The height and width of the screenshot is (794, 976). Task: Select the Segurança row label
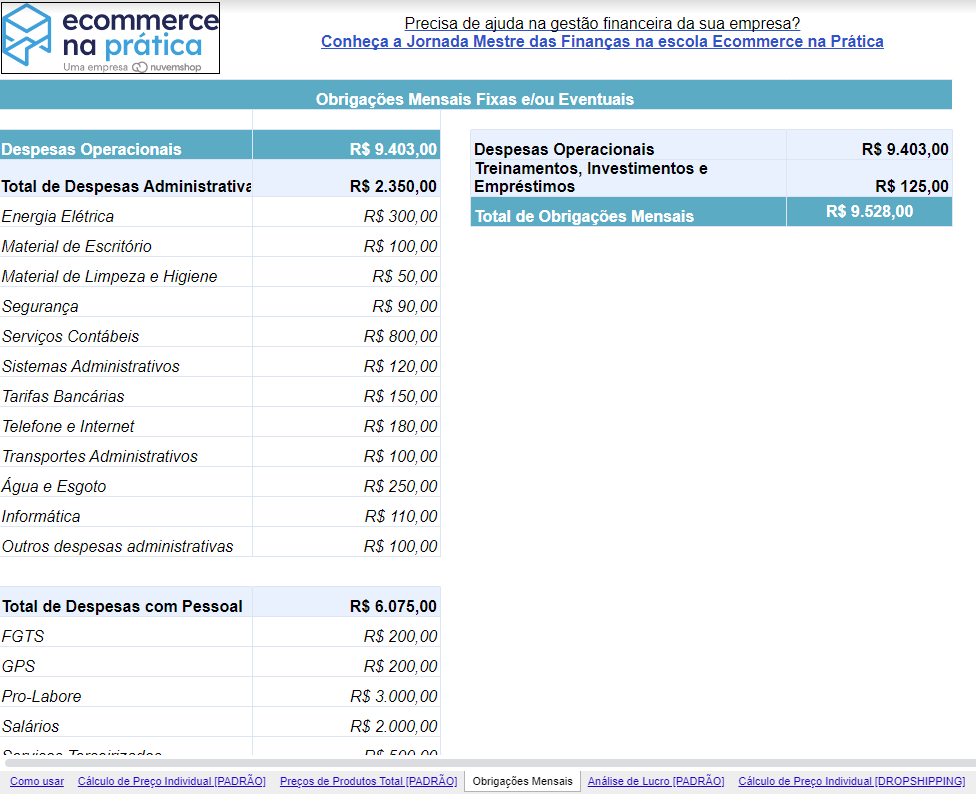tap(126, 302)
